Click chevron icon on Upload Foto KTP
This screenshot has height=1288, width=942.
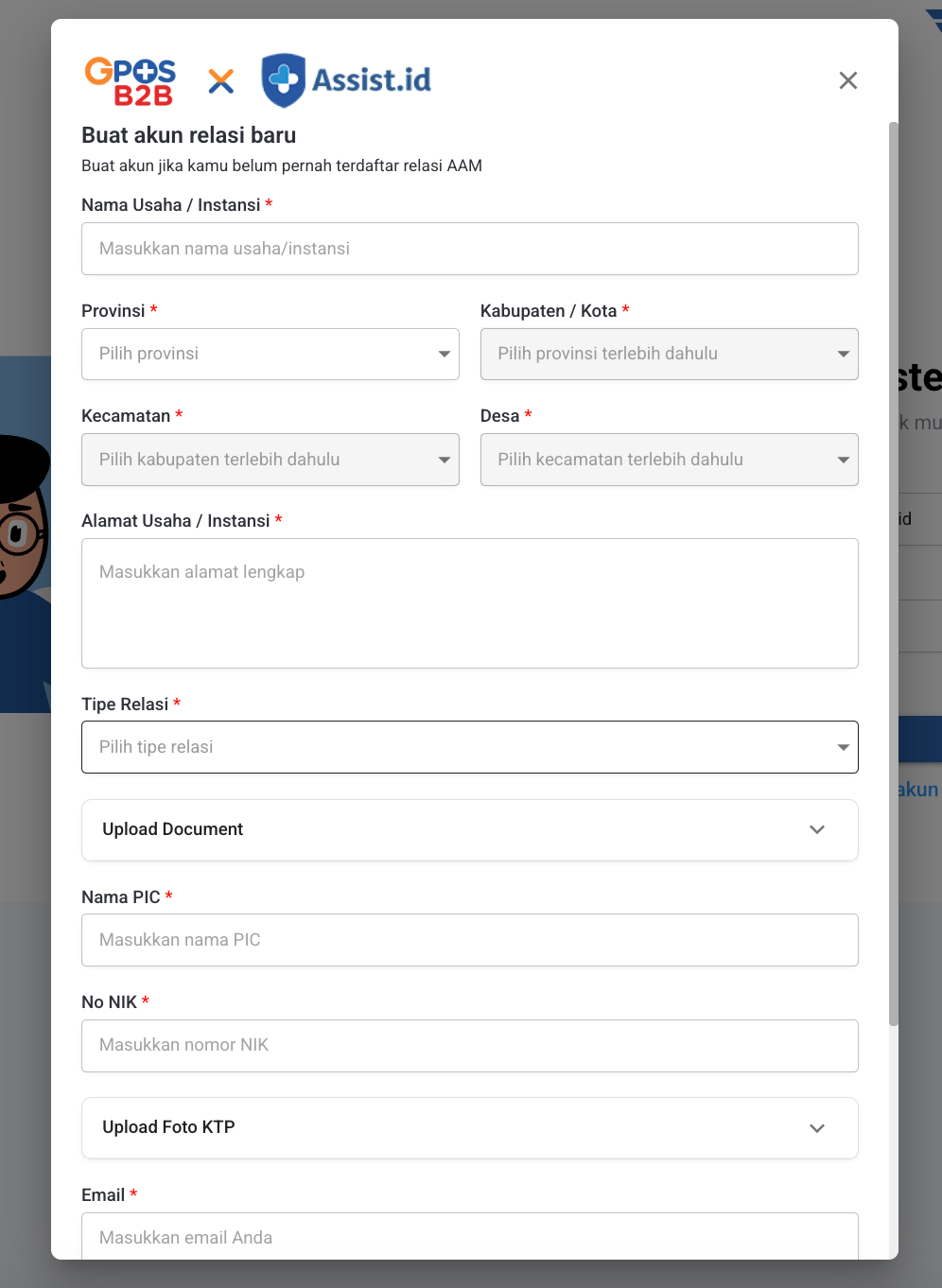coord(817,1127)
